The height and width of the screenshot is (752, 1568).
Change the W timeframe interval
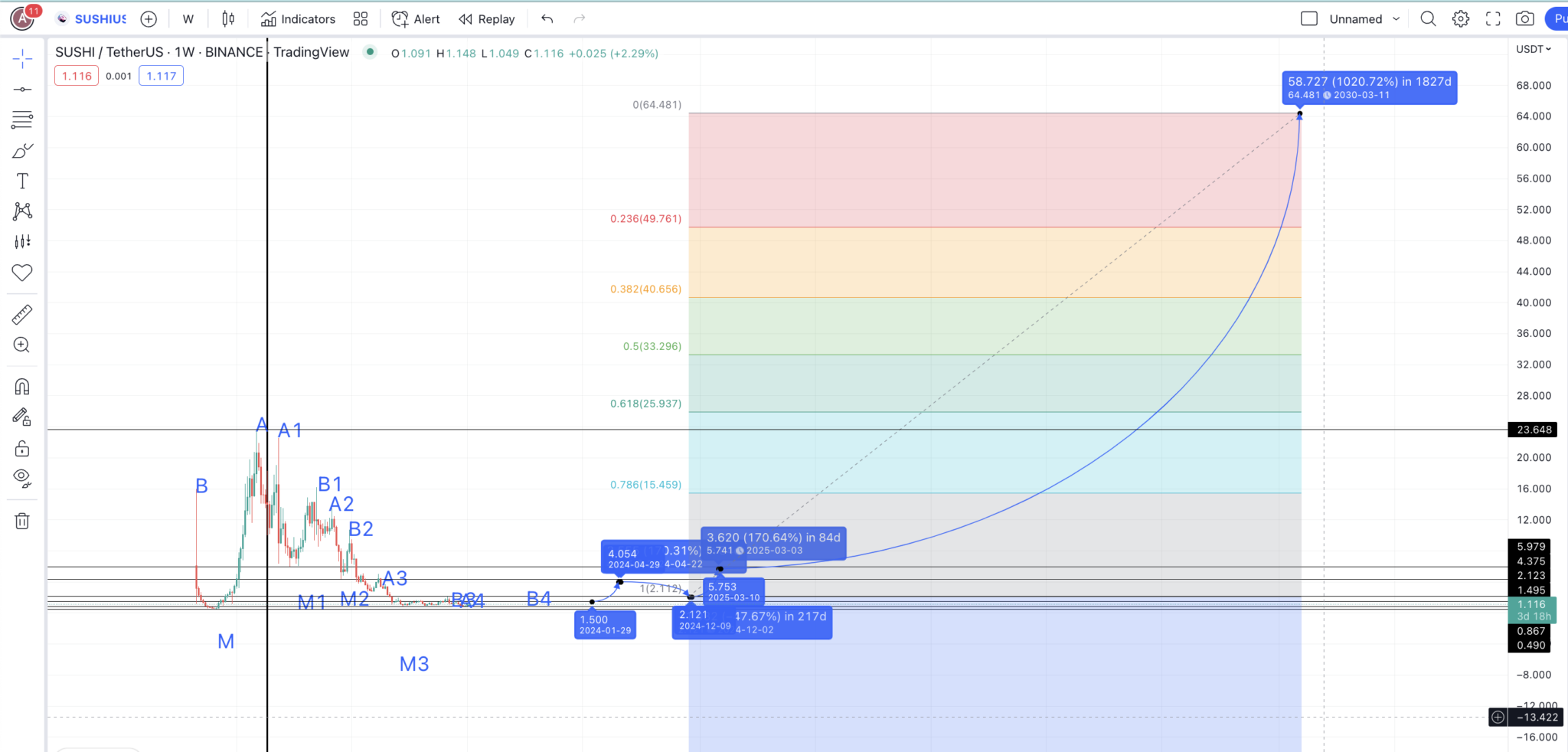(x=188, y=19)
